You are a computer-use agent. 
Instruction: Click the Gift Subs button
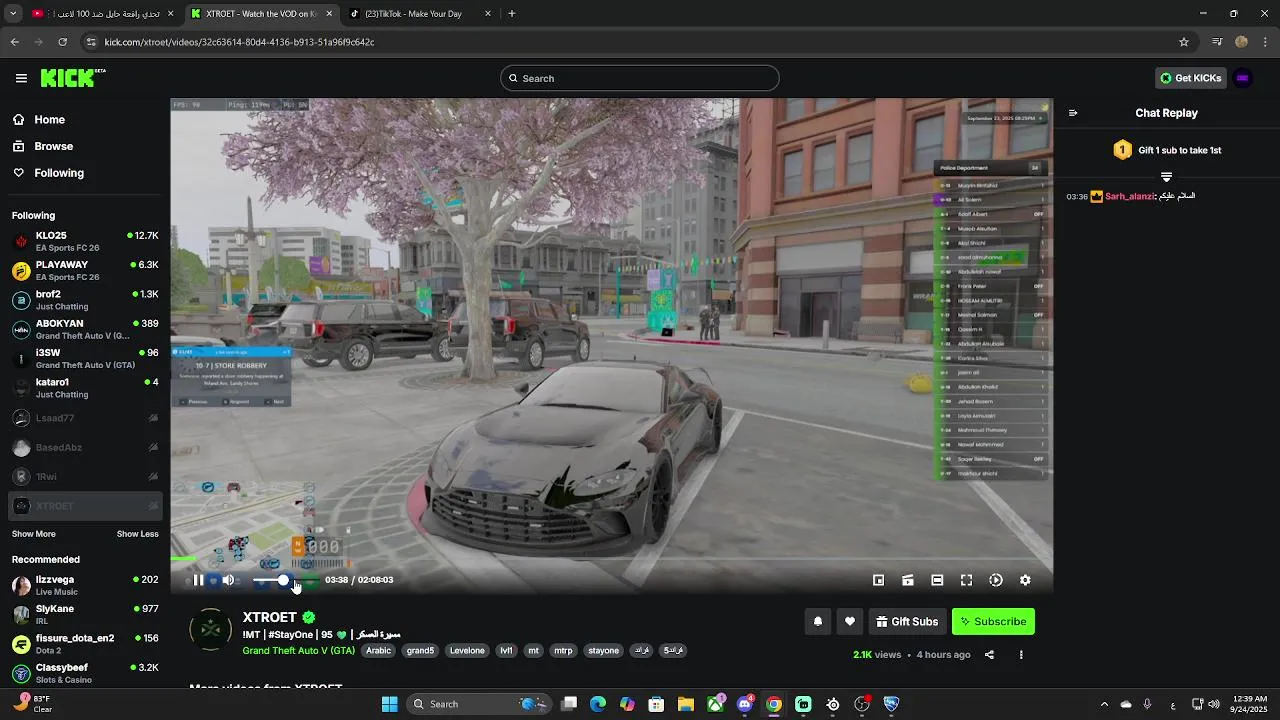coord(907,621)
